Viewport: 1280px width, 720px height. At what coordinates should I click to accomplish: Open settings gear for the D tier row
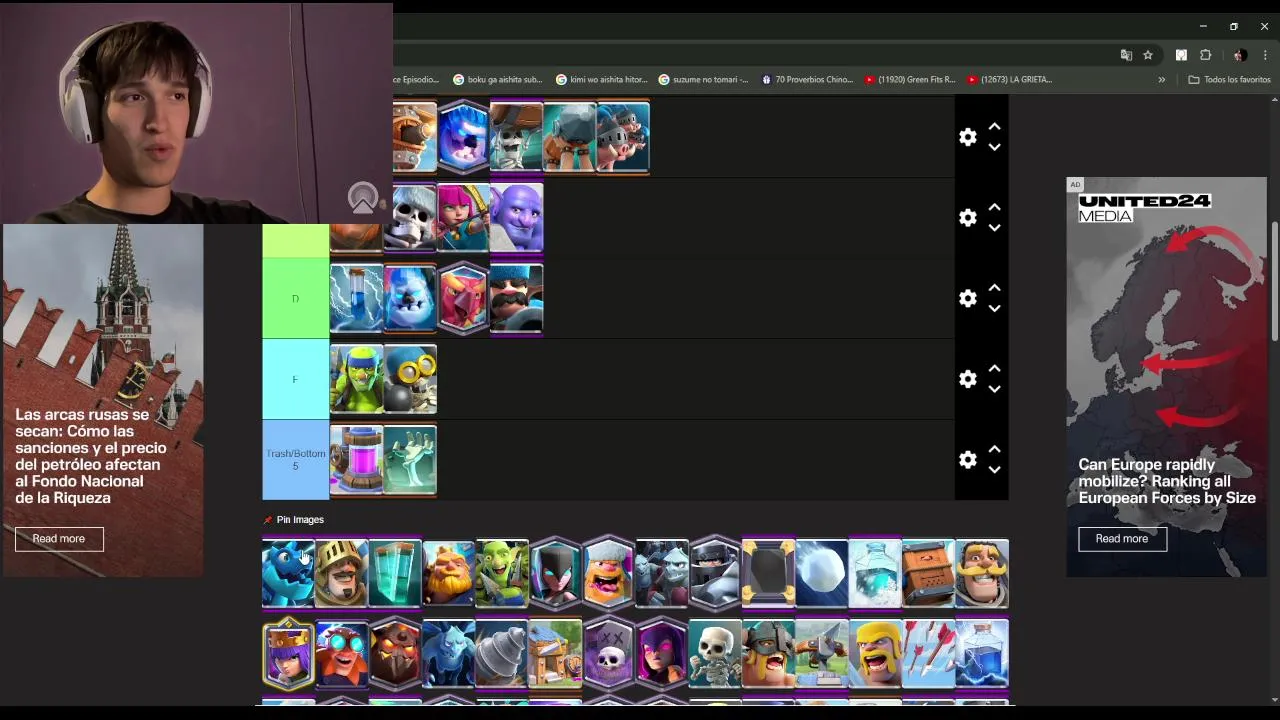pos(967,298)
